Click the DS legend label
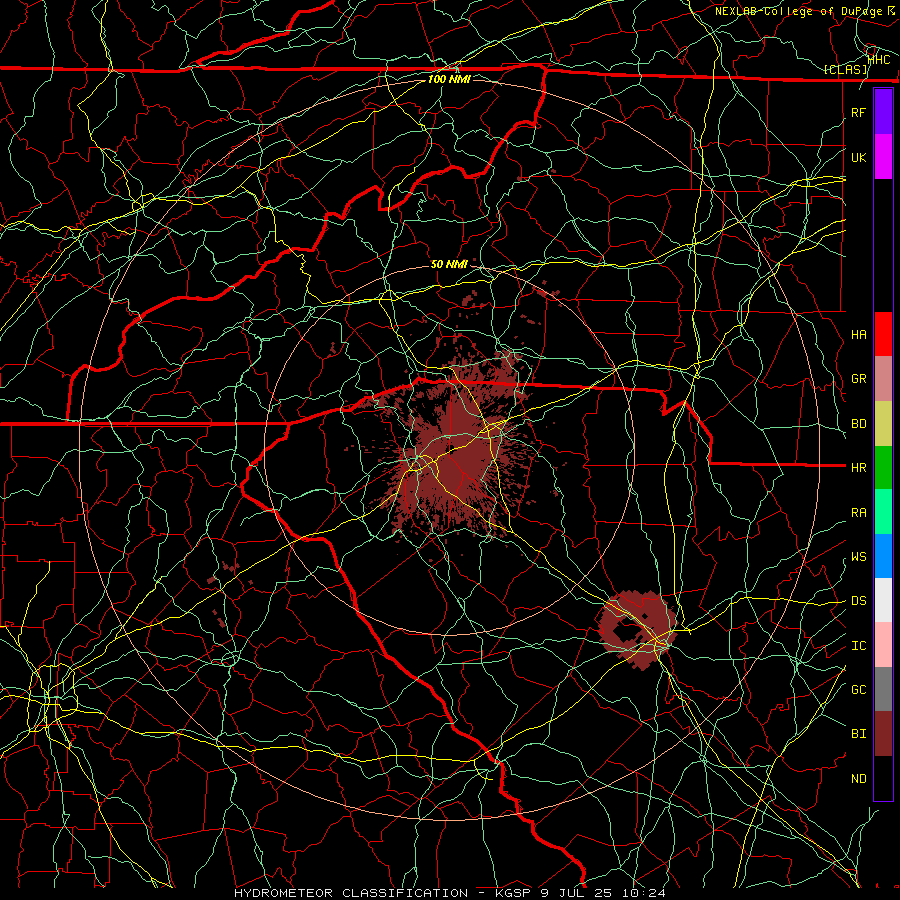The height and width of the screenshot is (900, 900). coord(858,601)
